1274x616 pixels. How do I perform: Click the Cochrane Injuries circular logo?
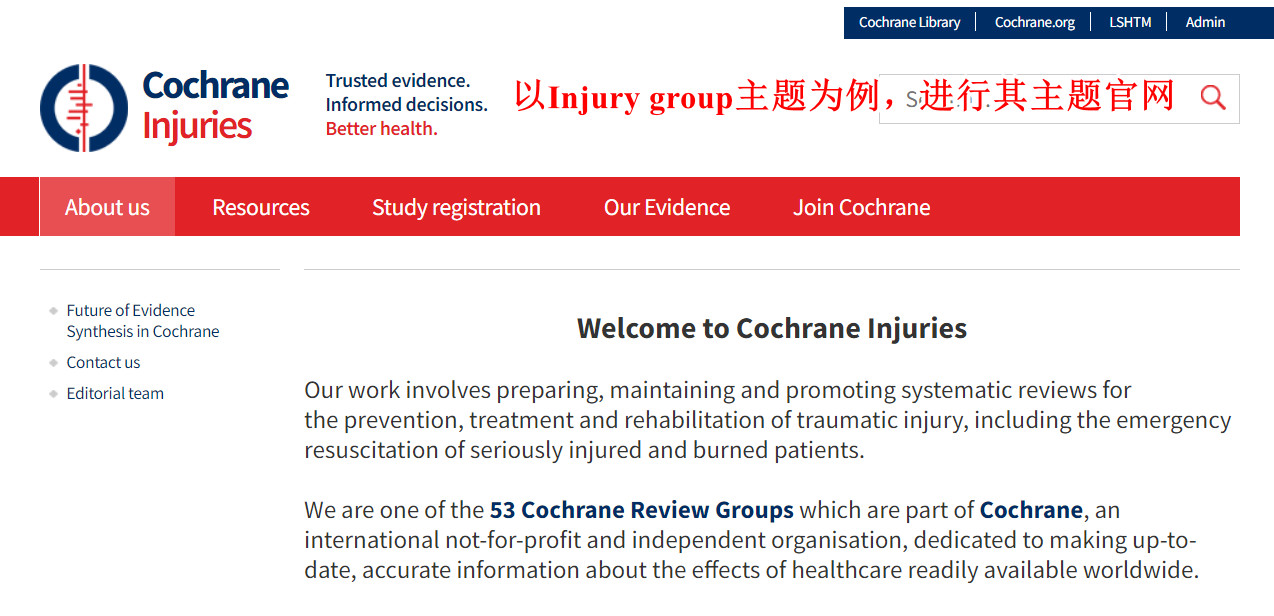pyautogui.click(x=84, y=108)
